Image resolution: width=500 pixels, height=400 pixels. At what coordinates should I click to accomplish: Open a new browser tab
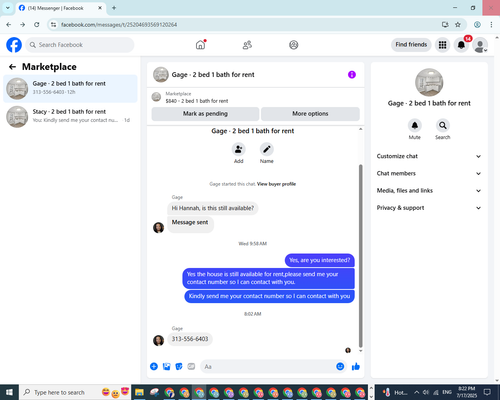(114, 8)
